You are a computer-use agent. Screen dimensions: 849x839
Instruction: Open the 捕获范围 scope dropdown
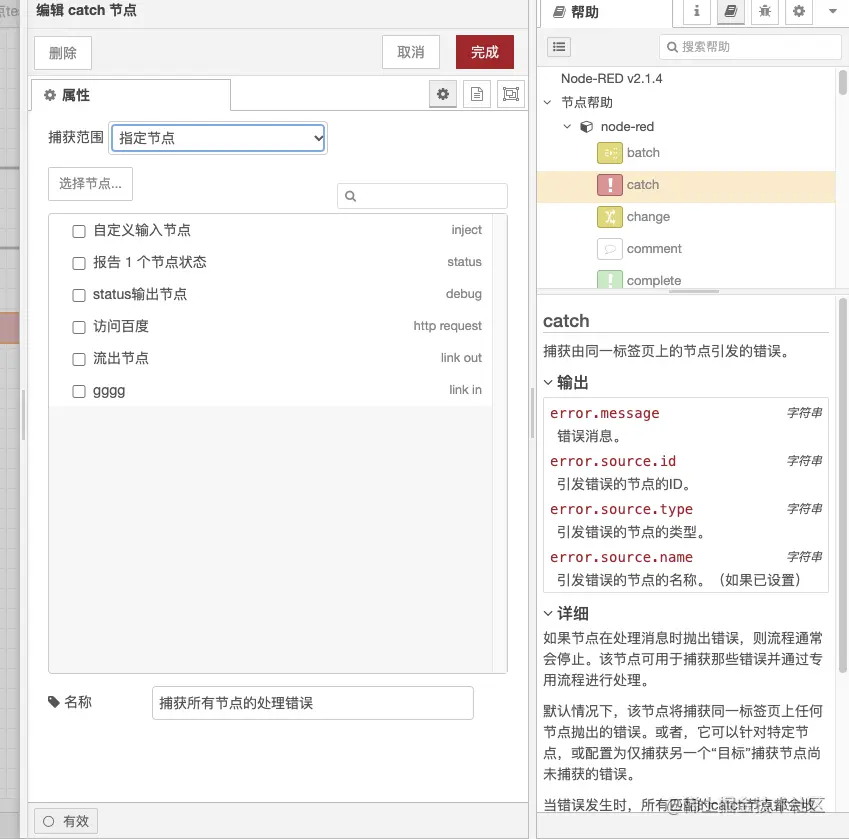point(218,138)
